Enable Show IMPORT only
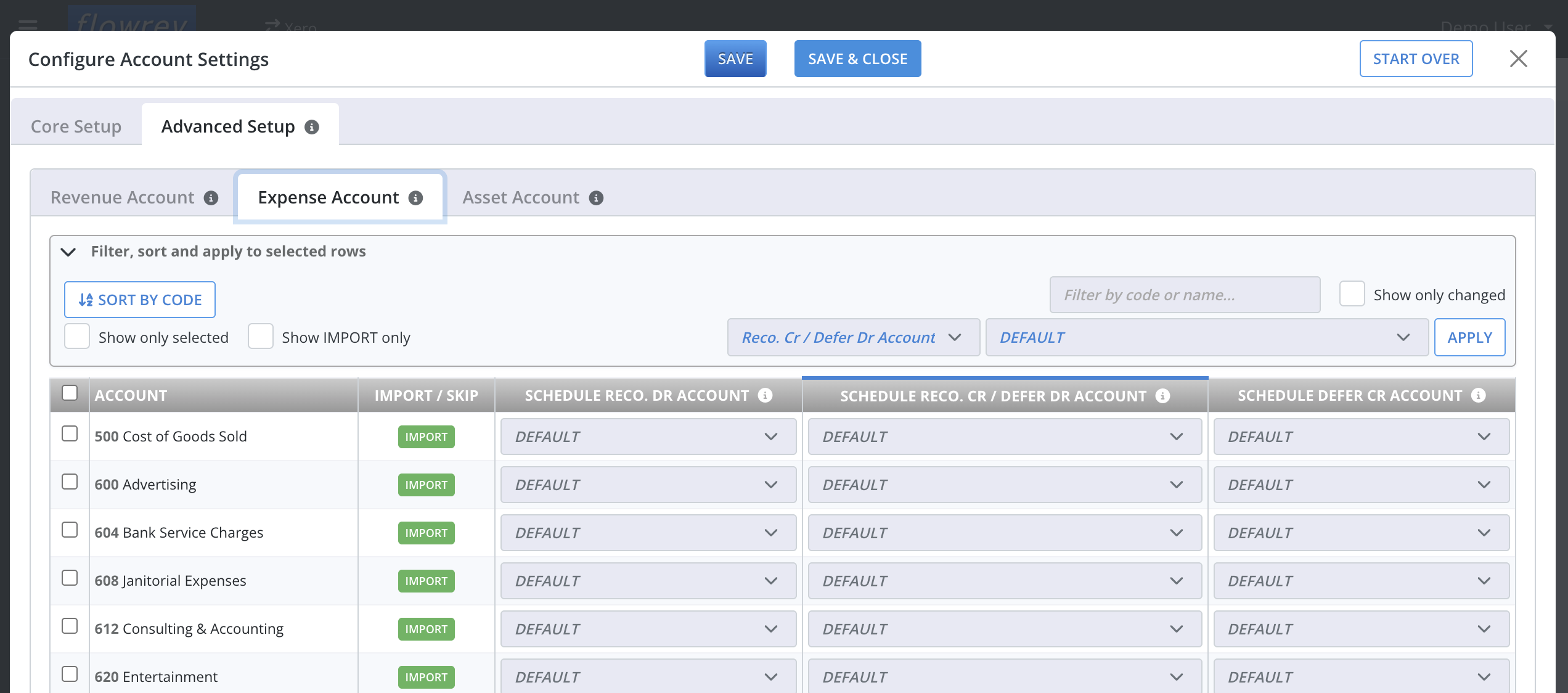Image resolution: width=1568 pixels, height=693 pixels. pos(261,337)
